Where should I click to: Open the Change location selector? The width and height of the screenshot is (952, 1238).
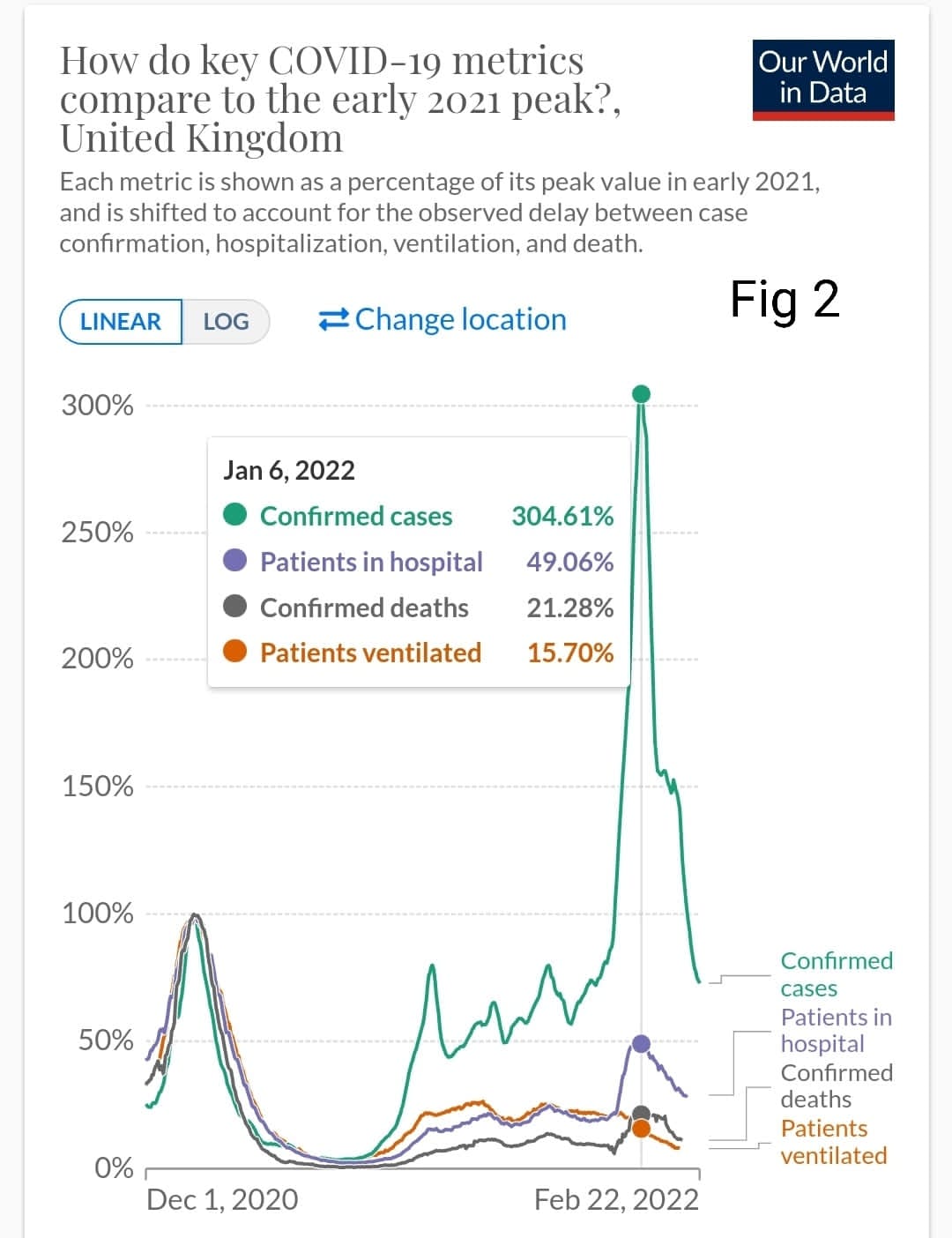[460, 319]
